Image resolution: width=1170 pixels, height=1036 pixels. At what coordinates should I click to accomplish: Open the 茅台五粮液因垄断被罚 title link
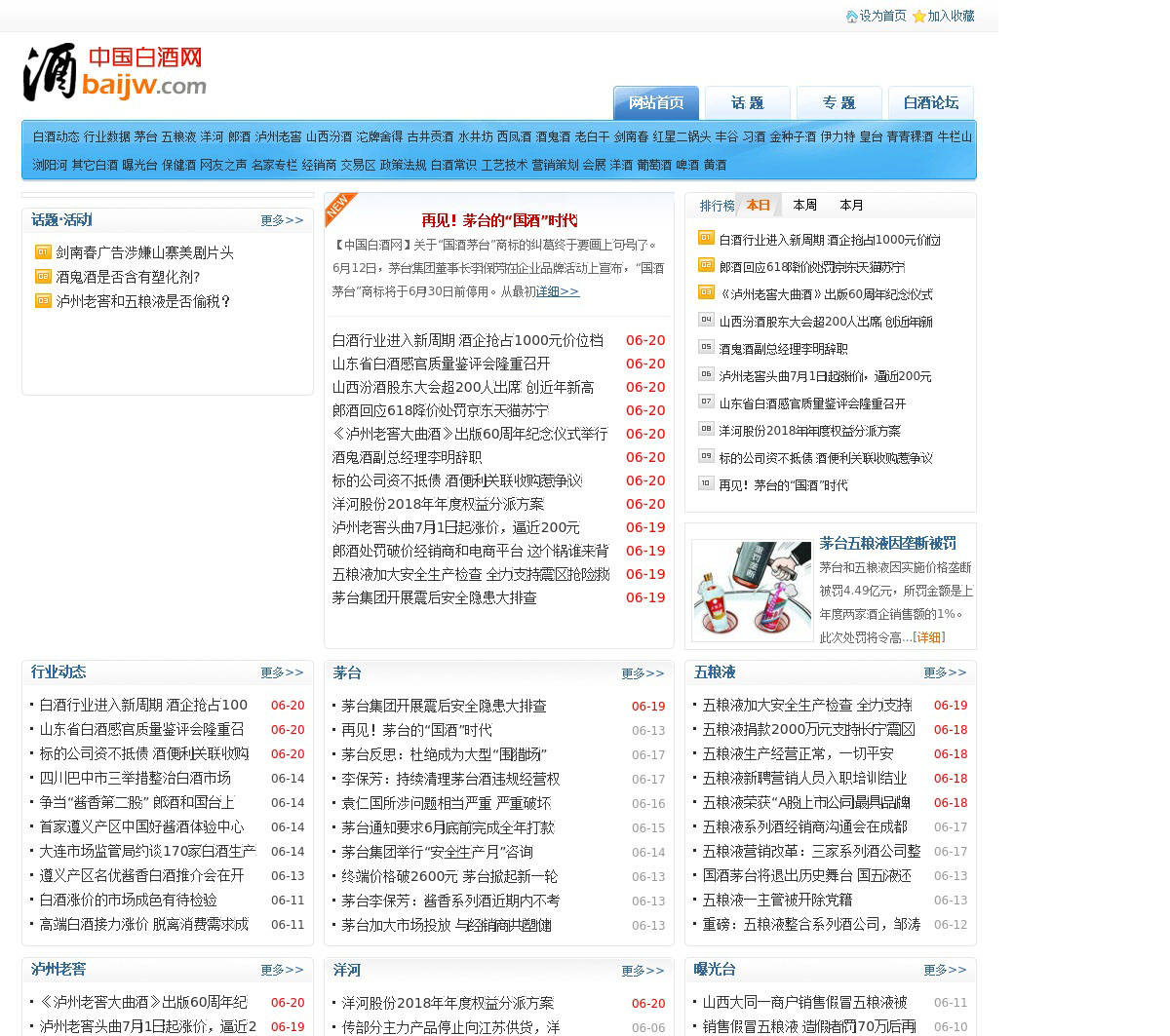(887, 544)
